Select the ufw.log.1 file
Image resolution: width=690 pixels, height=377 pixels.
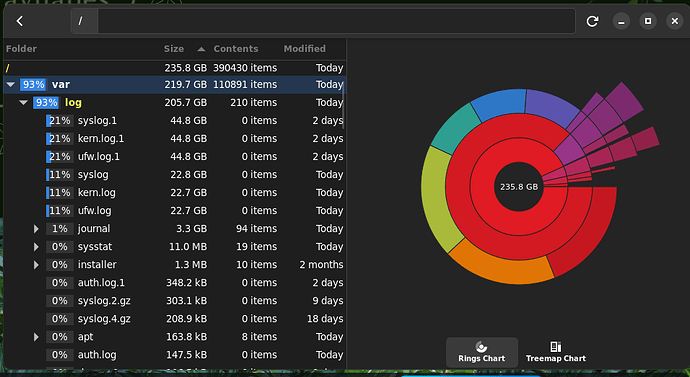(99, 157)
